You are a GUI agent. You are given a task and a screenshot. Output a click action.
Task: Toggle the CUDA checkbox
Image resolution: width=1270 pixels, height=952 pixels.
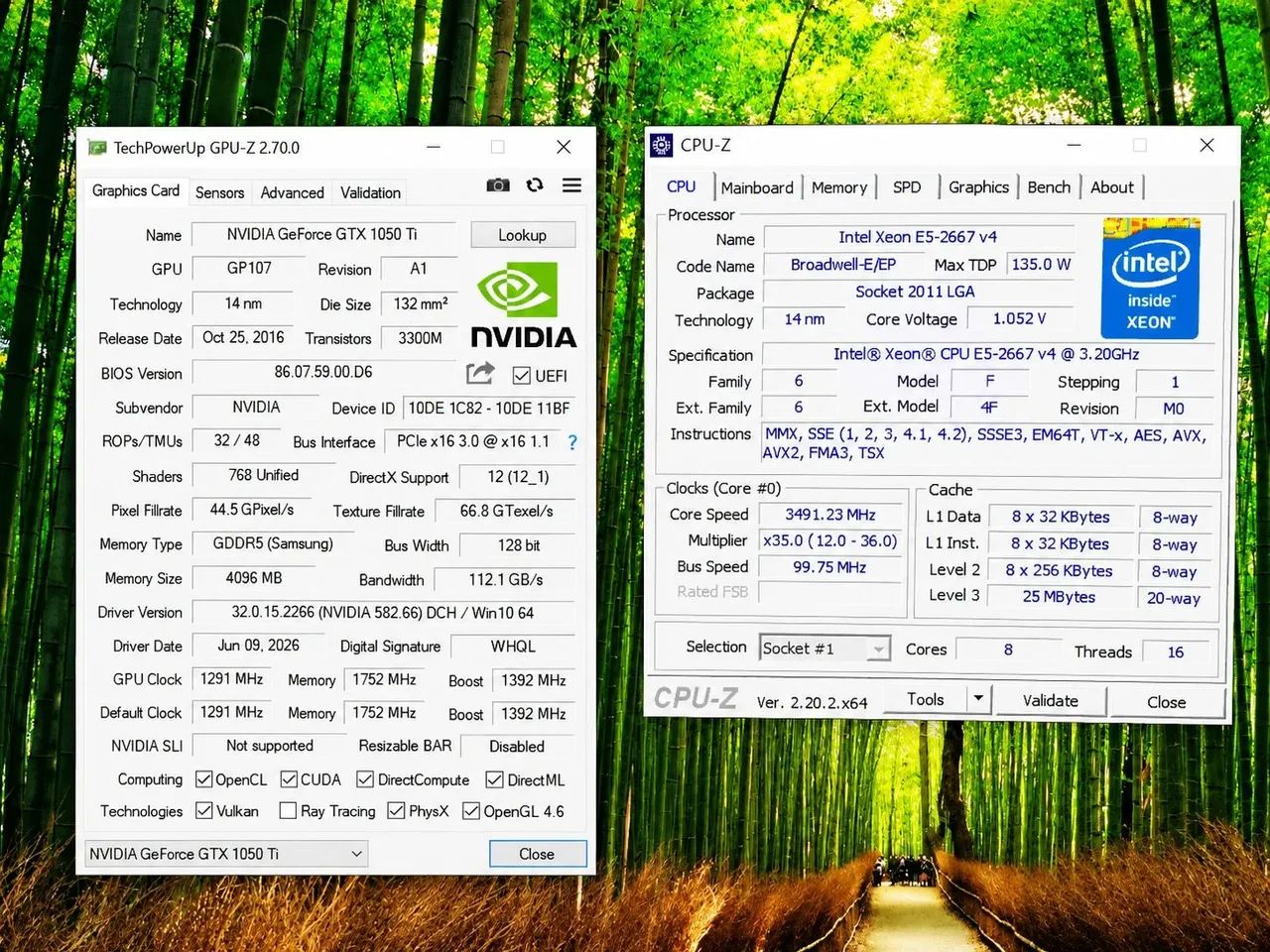pos(290,779)
